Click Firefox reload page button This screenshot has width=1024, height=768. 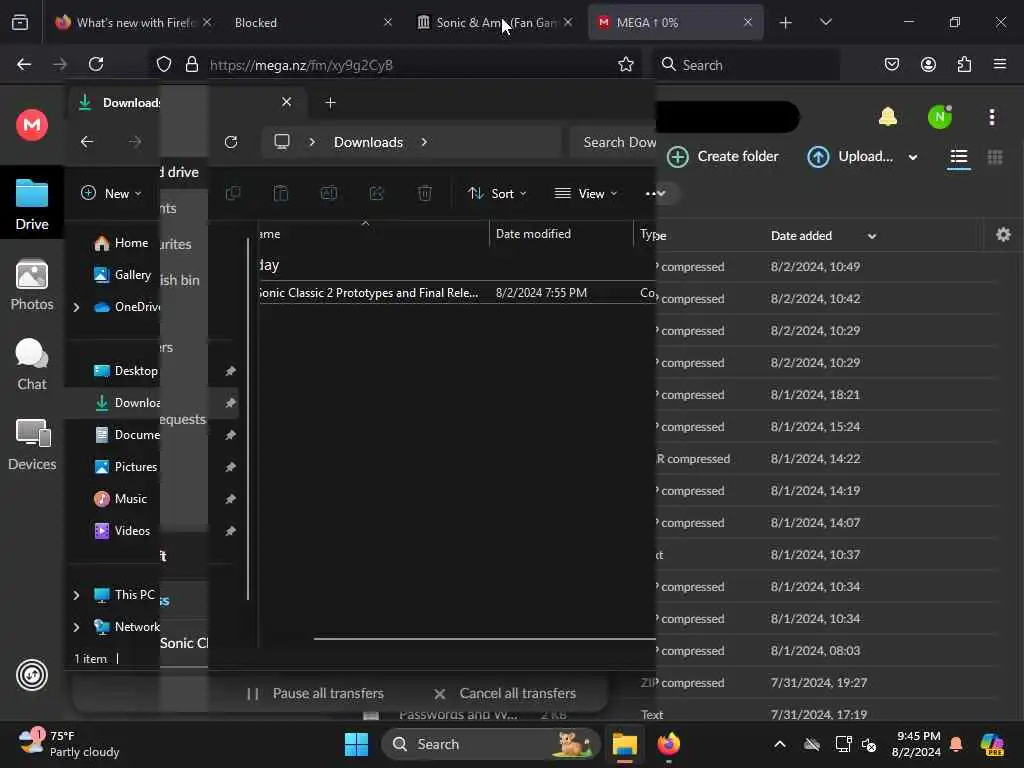pos(96,64)
